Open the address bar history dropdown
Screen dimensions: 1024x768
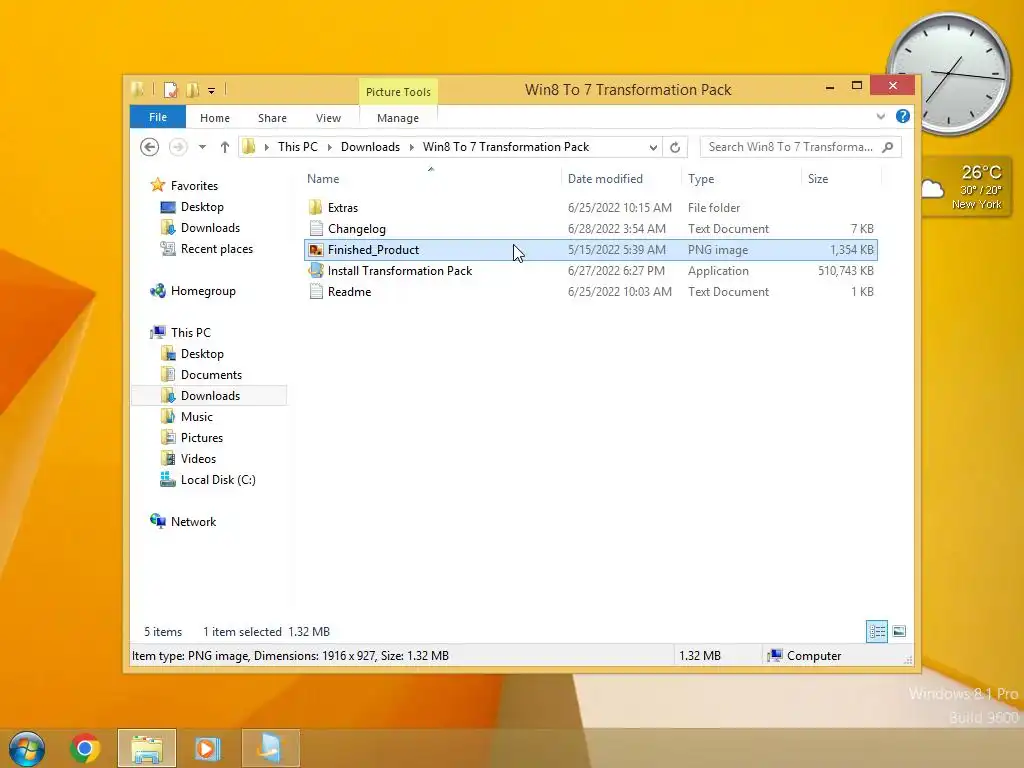click(x=653, y=148)
